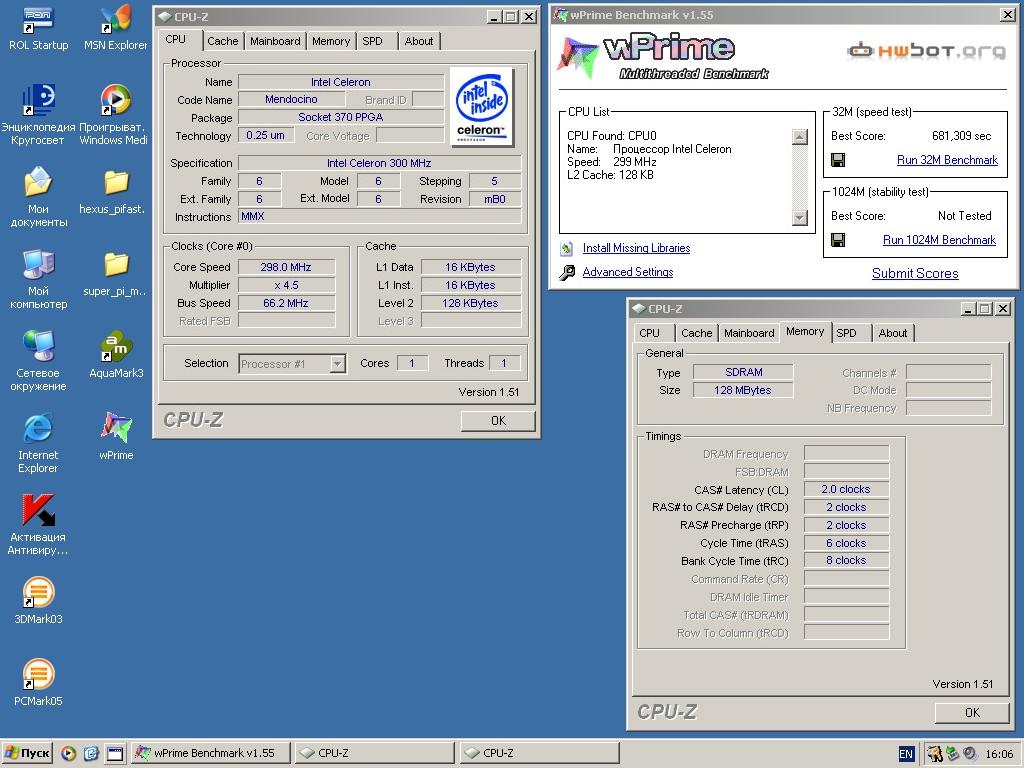The height and width of the screenshot is (768, 1024).
Task: Click the Intel Celeron 300 MHz specification field
Action: coord(380,163)
